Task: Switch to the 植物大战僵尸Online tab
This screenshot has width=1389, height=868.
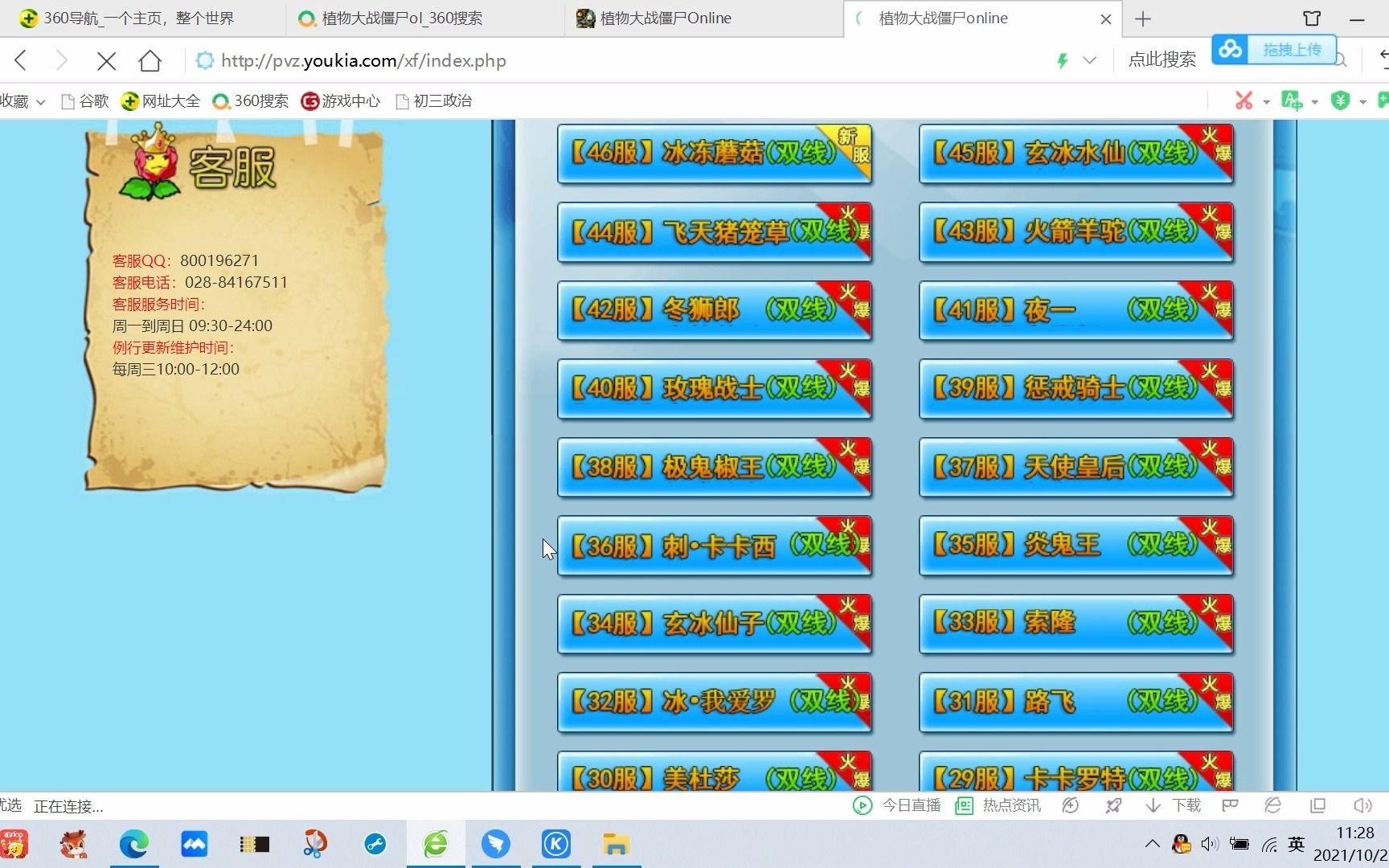Action: pos(703,18)
